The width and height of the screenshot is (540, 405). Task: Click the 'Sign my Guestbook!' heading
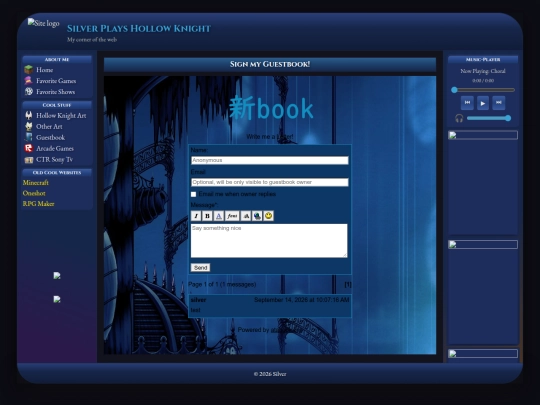pyautogui.click(x=270, y=64)
